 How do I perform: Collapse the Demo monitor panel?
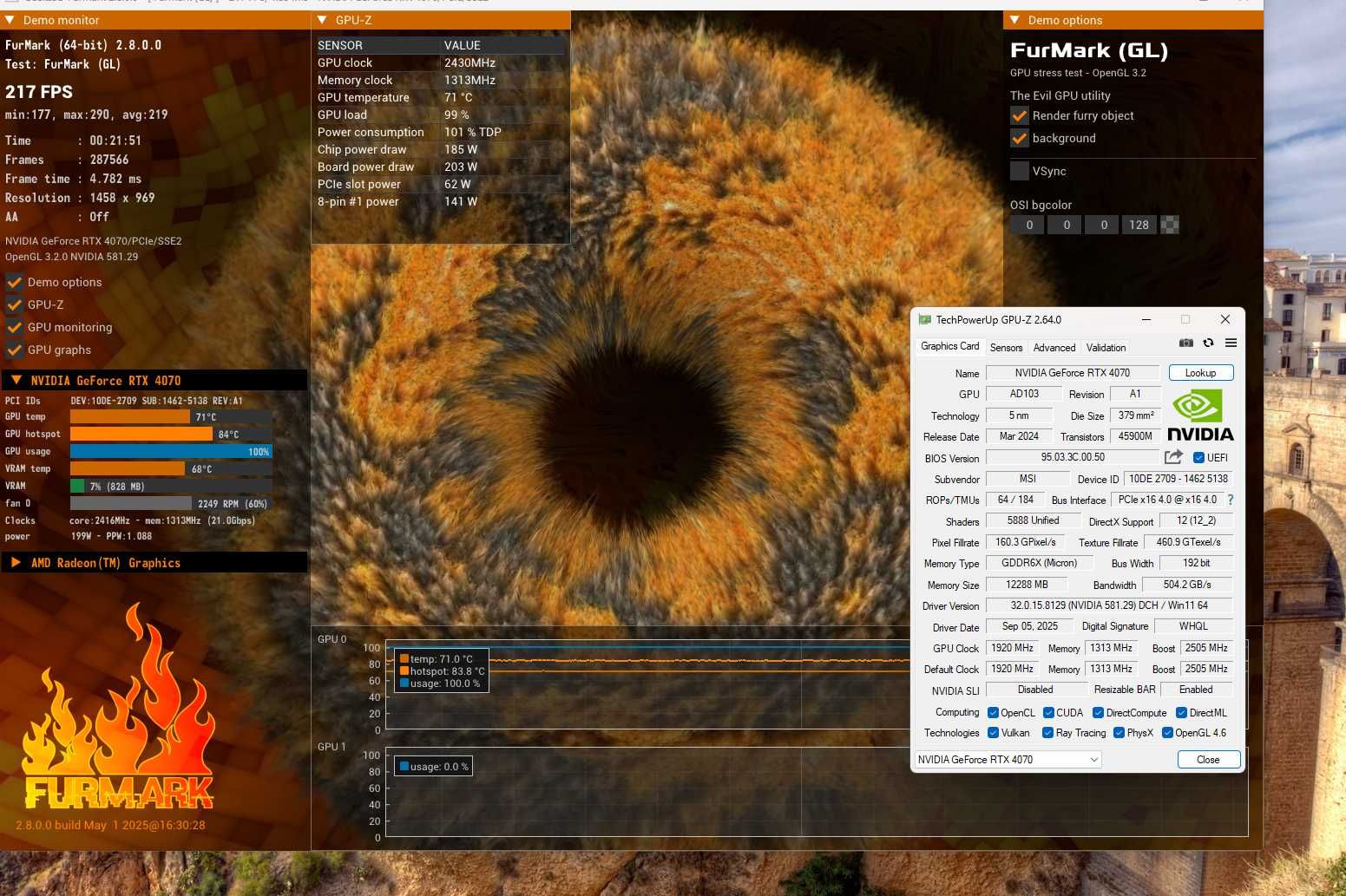(x=10, y=20)
